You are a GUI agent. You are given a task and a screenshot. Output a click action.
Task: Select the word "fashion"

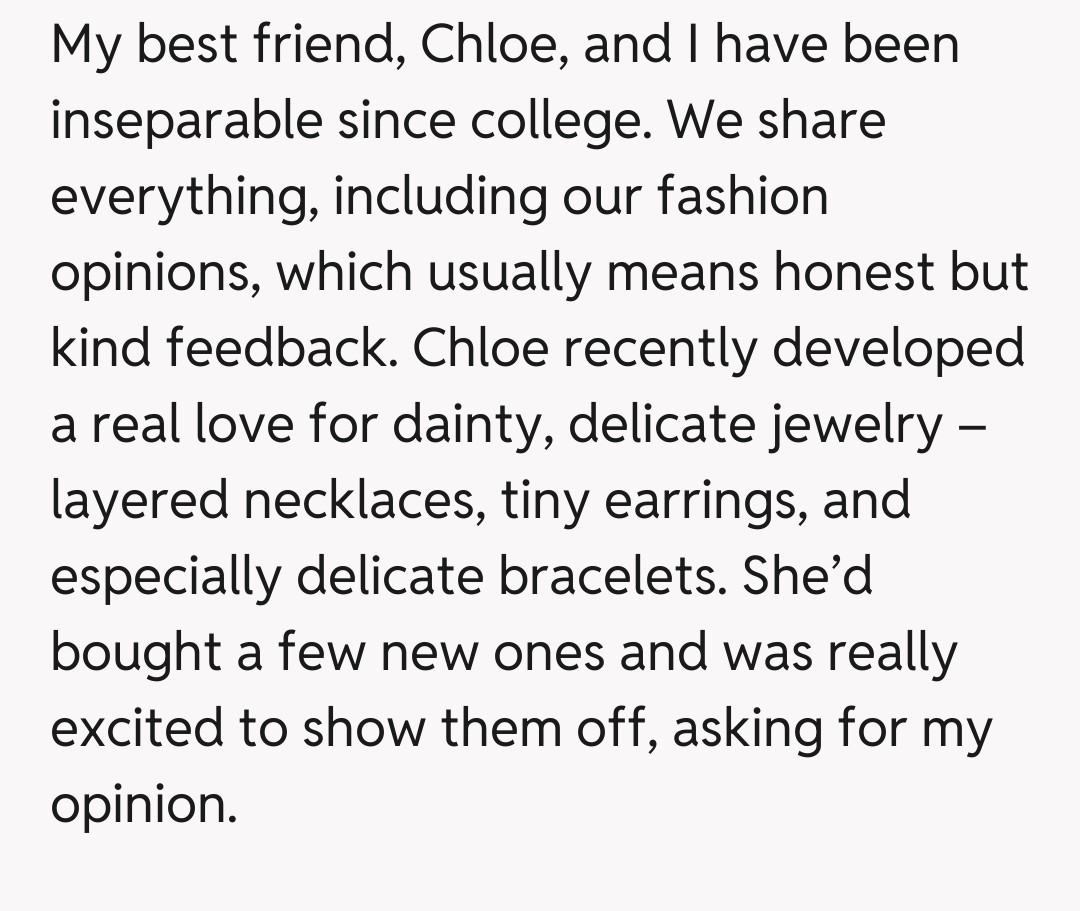point(742,195)
